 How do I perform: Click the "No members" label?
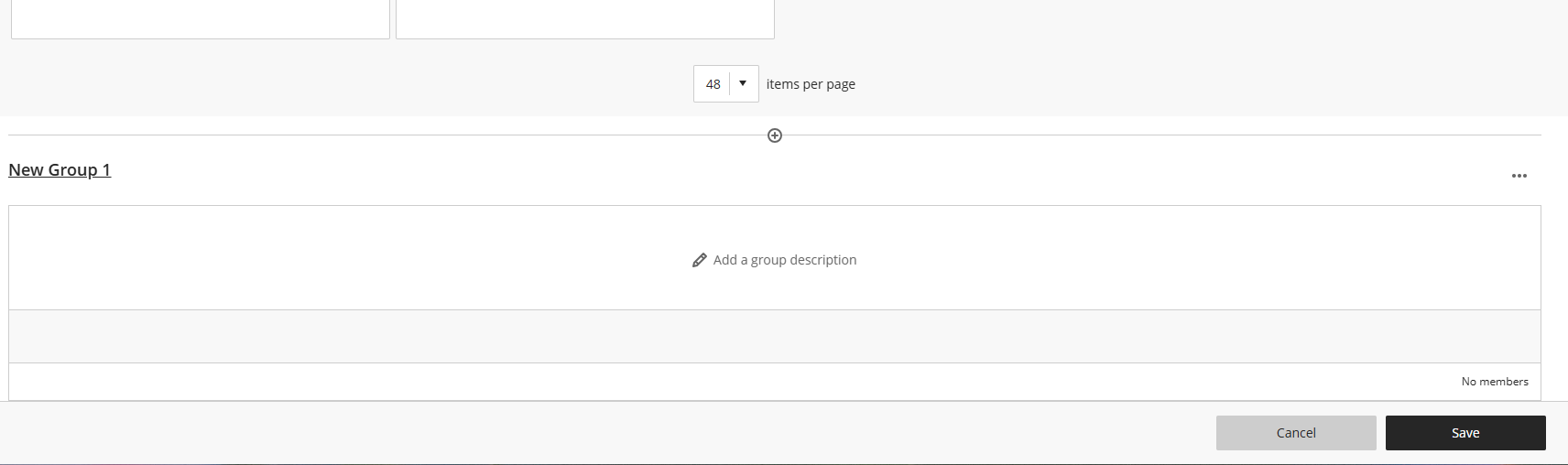coord(1494,382)
